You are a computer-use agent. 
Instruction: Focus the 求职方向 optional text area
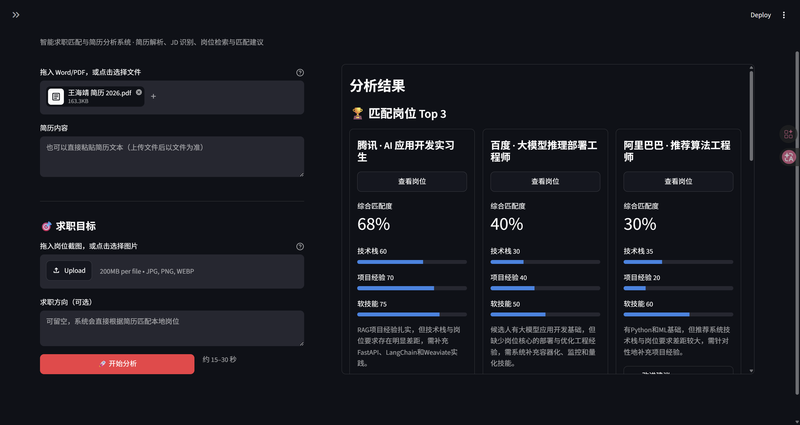tap(172, 329)
